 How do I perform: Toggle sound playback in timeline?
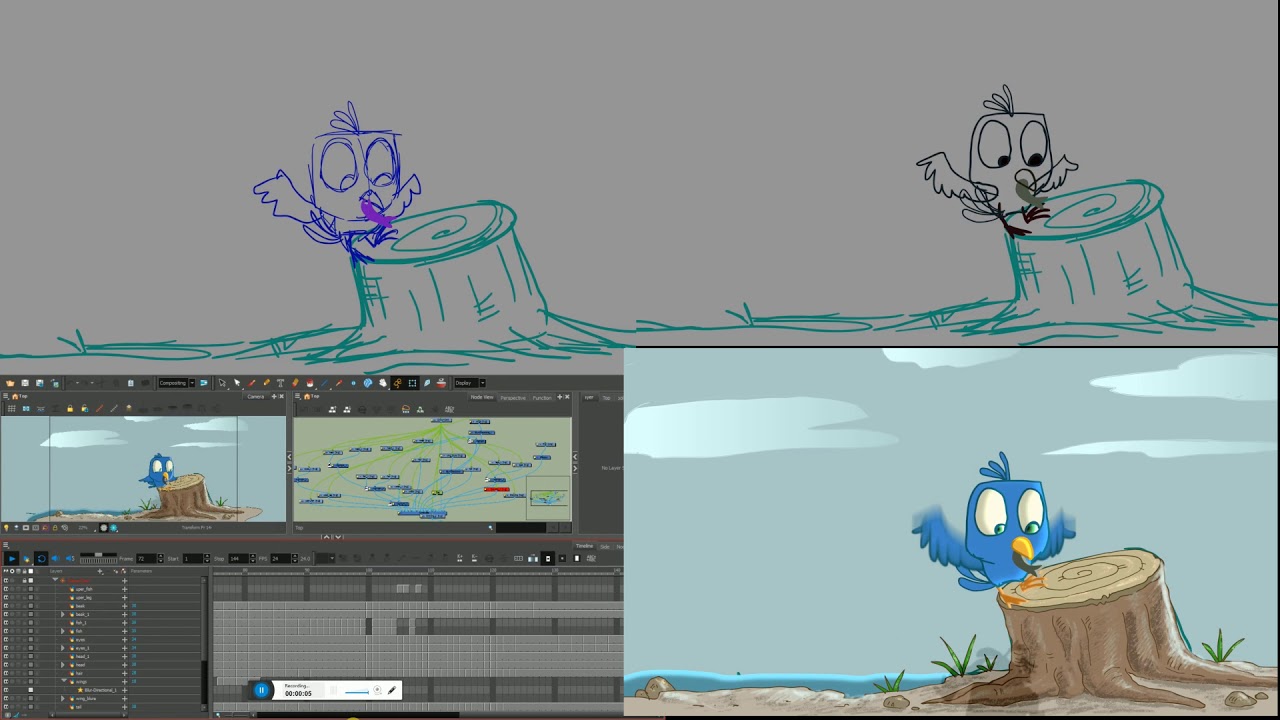click(x=55, y=559)
